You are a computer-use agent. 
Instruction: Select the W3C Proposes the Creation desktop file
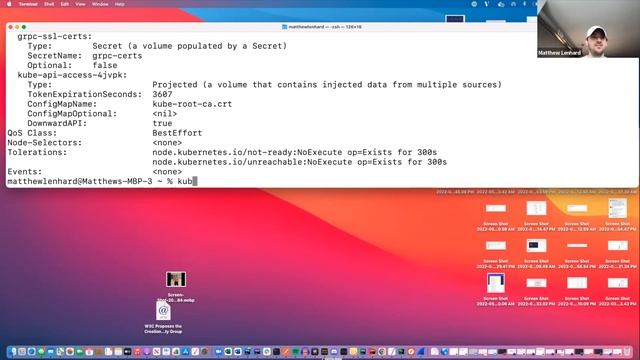click(x=163, y=318)
